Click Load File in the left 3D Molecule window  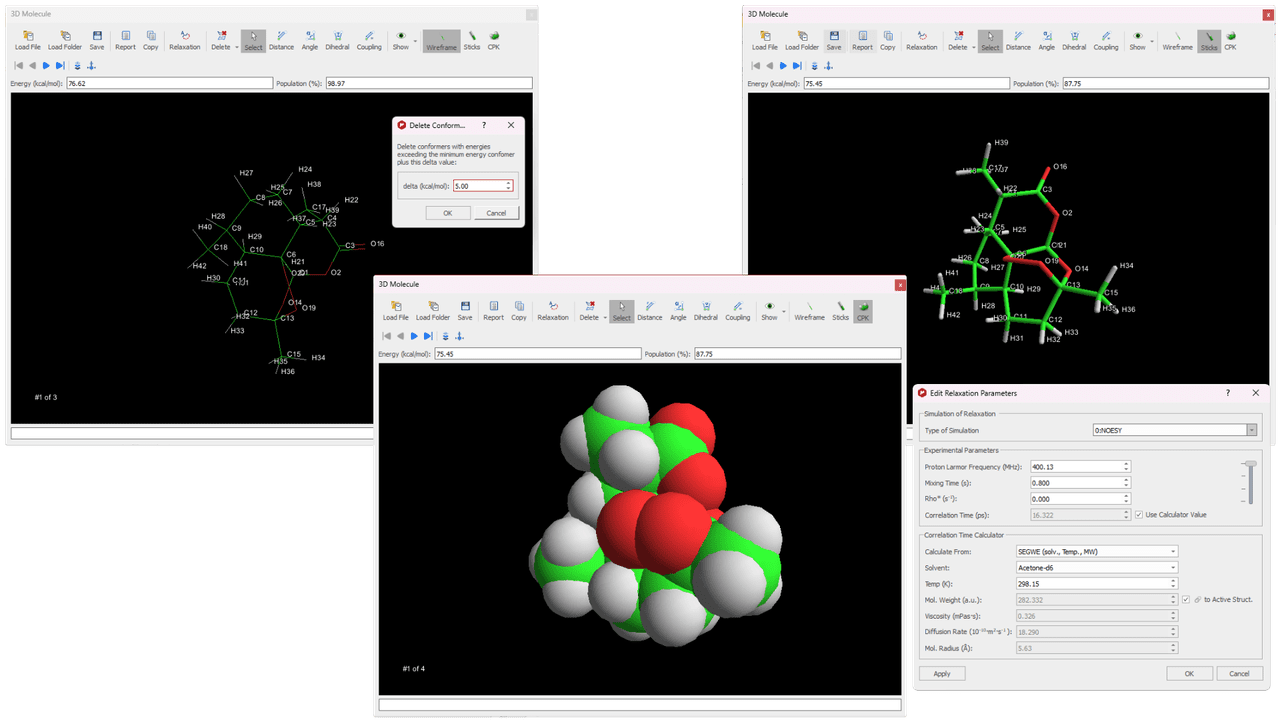coord(28,40)
